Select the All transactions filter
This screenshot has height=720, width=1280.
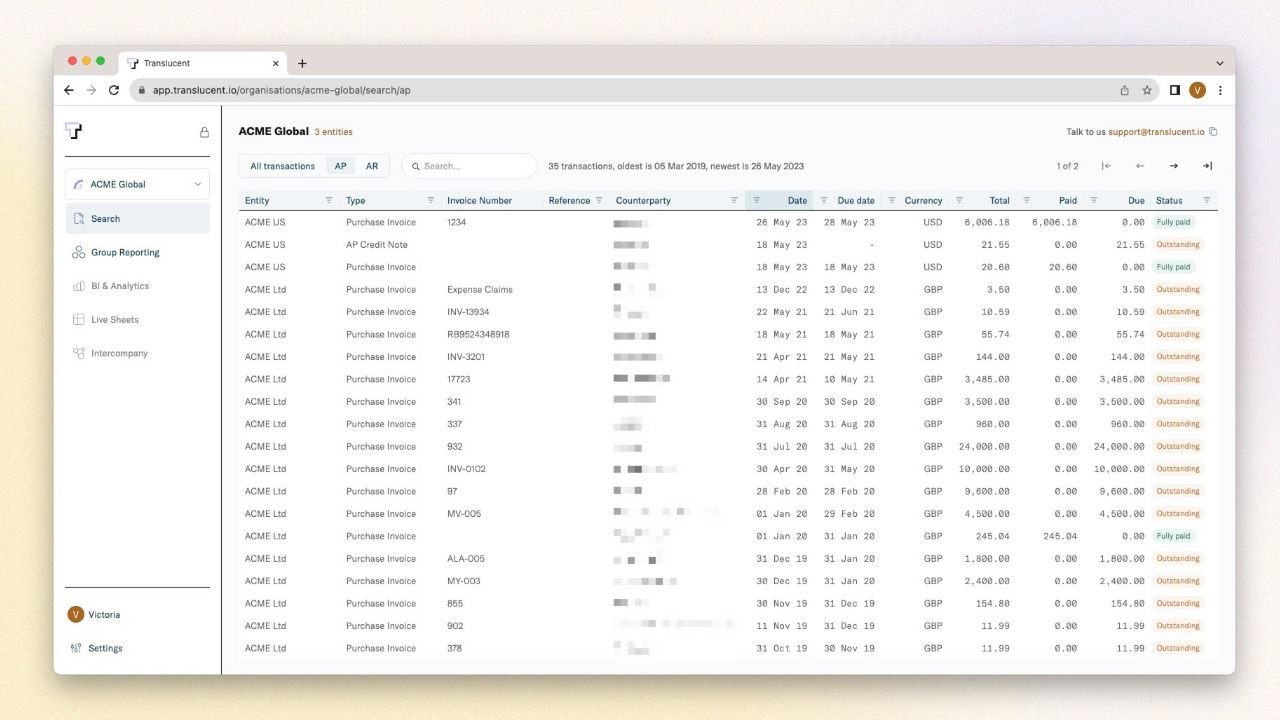pyautogui.click(x=282, y=166)
